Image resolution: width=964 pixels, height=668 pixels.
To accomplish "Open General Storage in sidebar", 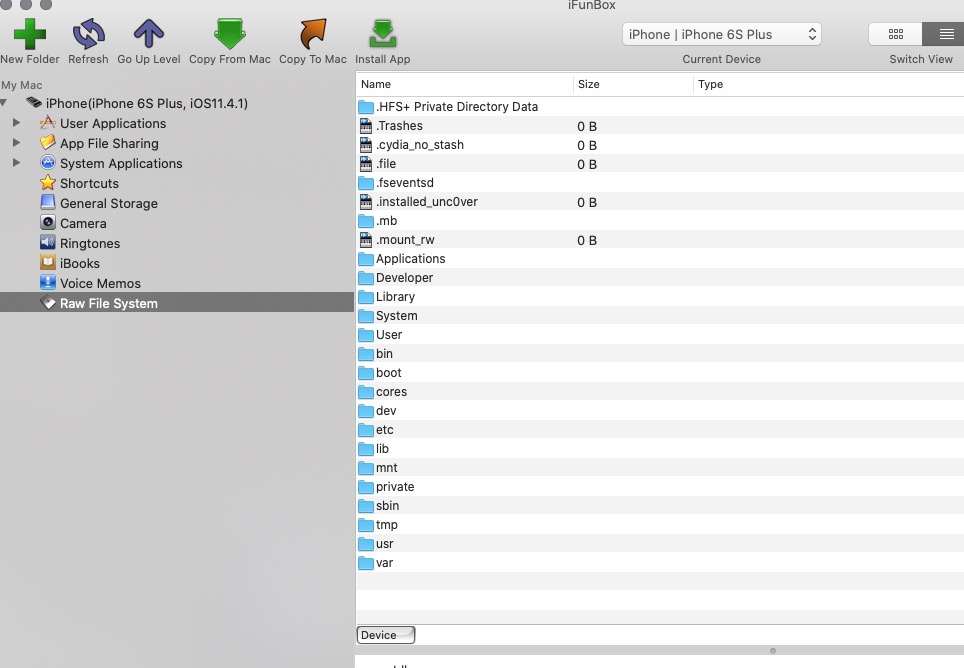I will [x=109, y=203].
